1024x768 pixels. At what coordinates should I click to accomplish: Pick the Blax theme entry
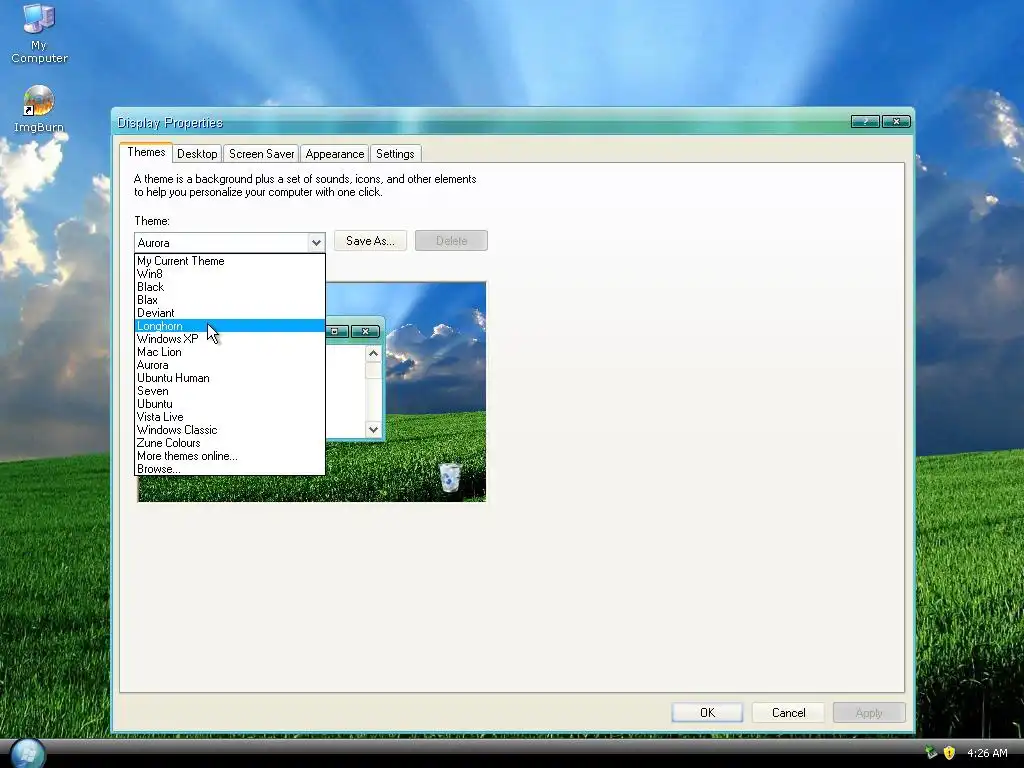point(229,300)
